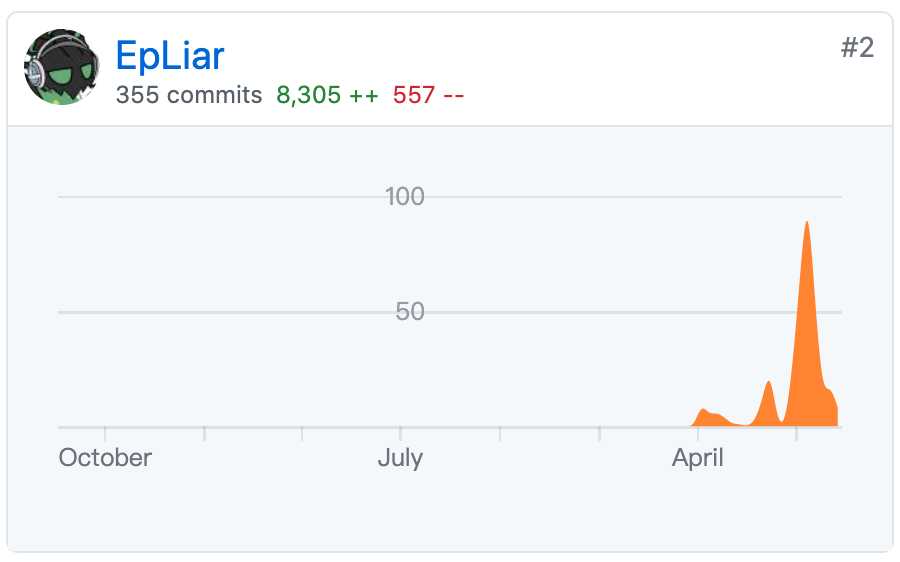Select the October x-axis label
The height and width of the screenshot is (562, 900).
tap(105, 458)
